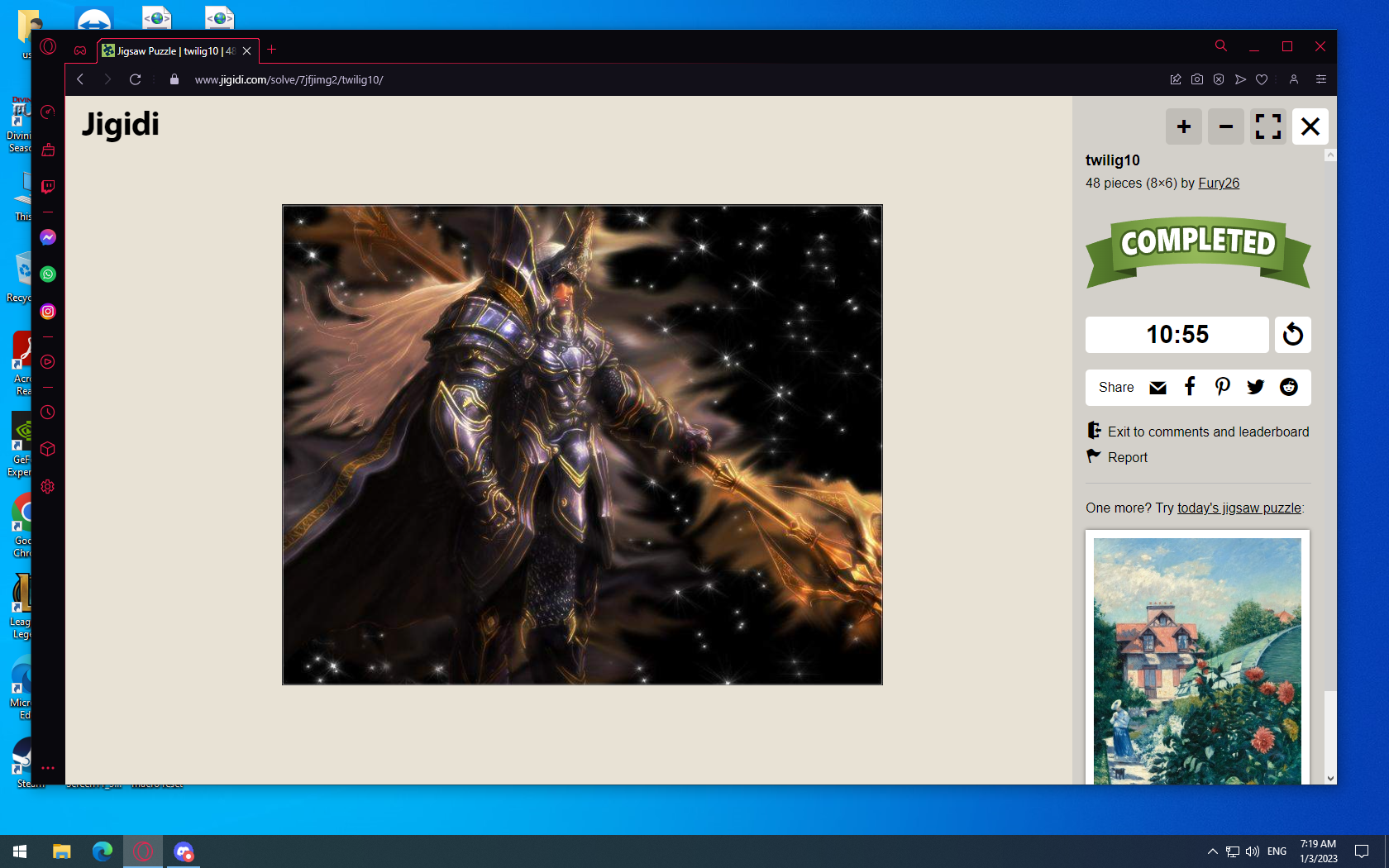
Task: Go back in browser history
Action: [80, 79]
